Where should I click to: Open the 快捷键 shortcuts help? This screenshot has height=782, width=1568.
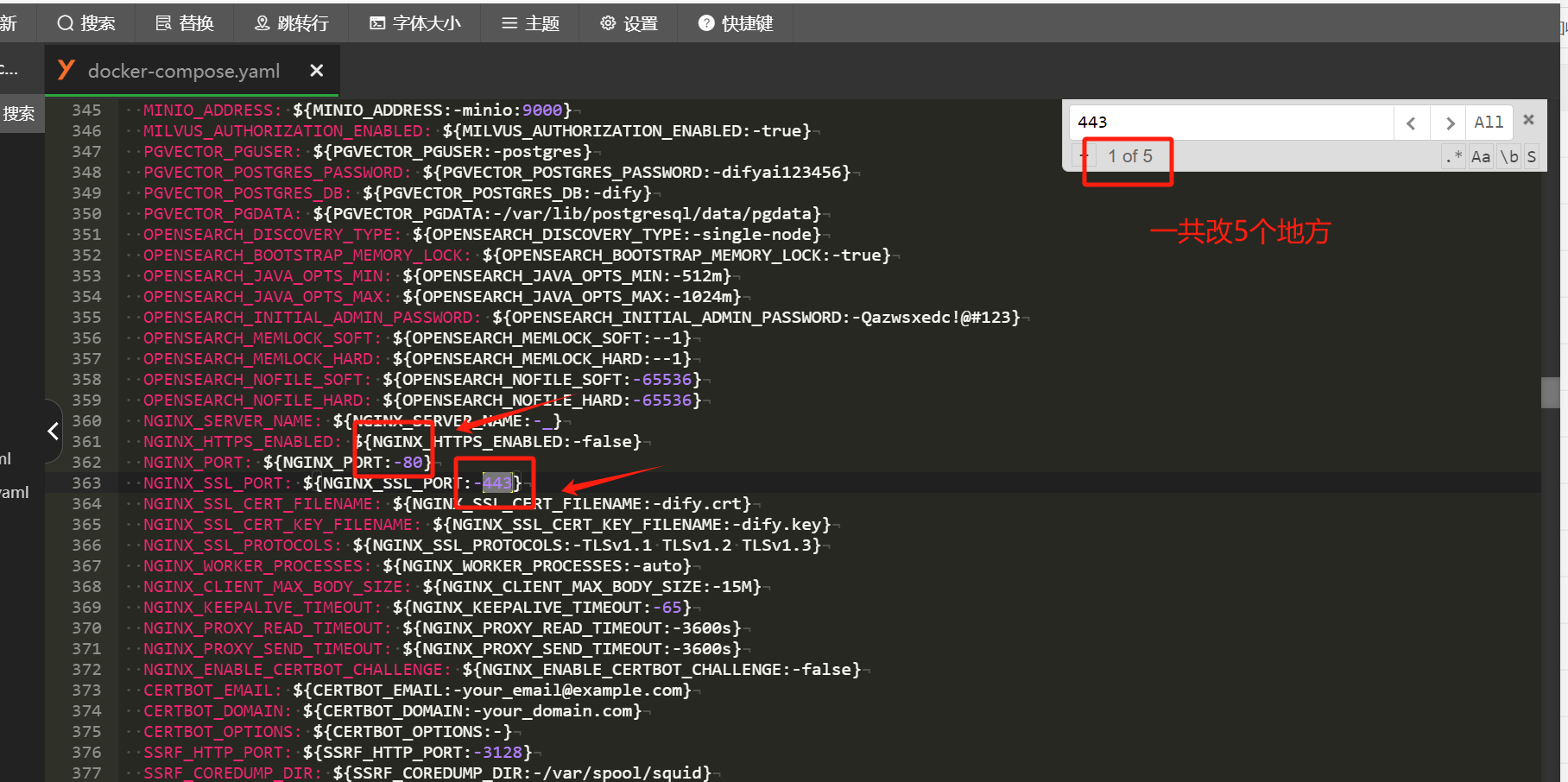[x=736, y=23]
